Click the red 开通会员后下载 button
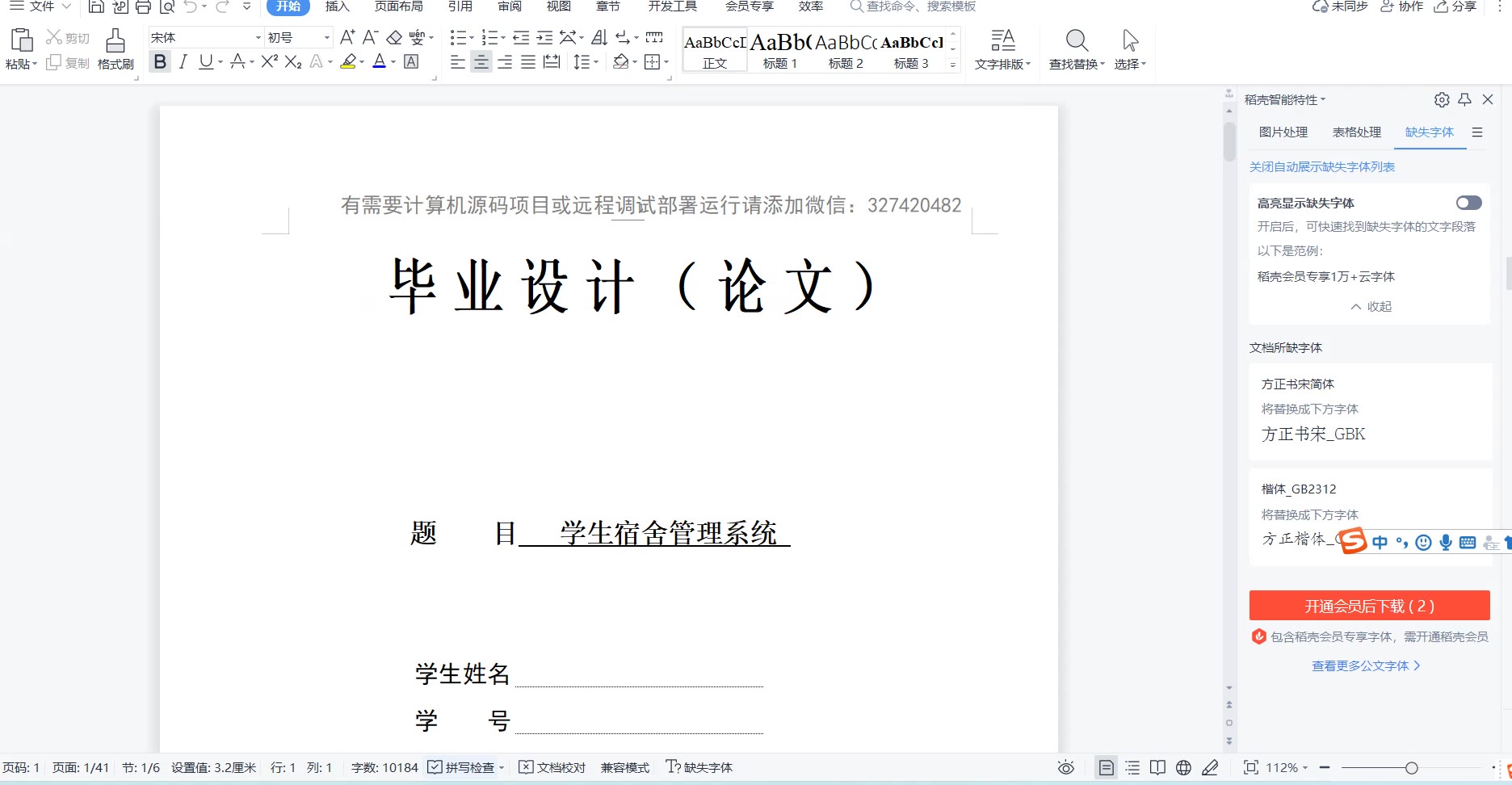Screen dimensions: 1512x785 click(x=1369, y=606)
